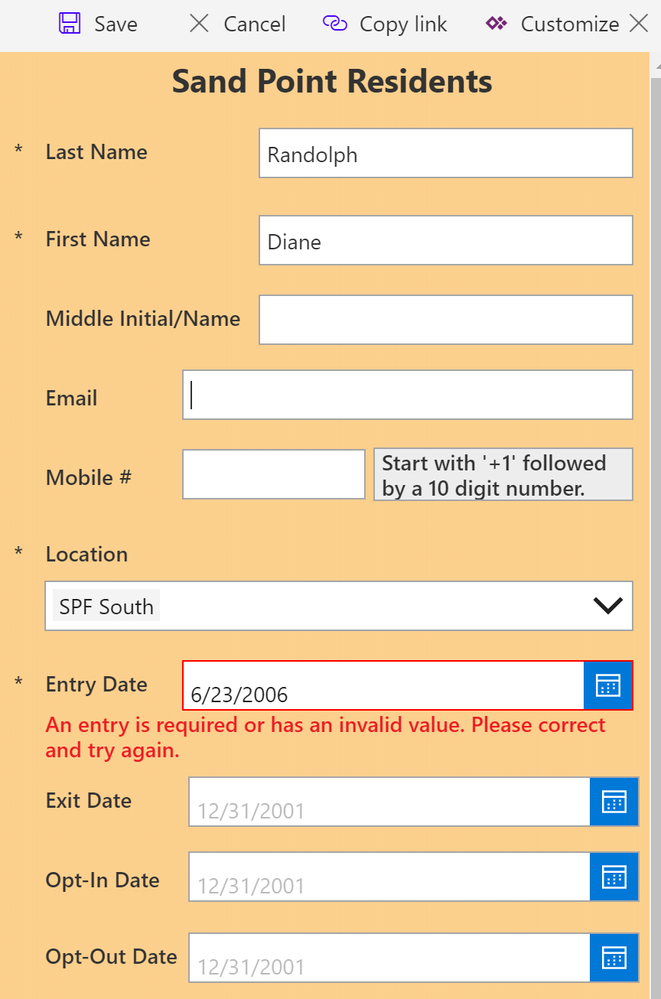The height and width of the screenshot is (999, 661).
Task: Cancel editing the form
Action: pyautogui.click(x=236, y=23)
